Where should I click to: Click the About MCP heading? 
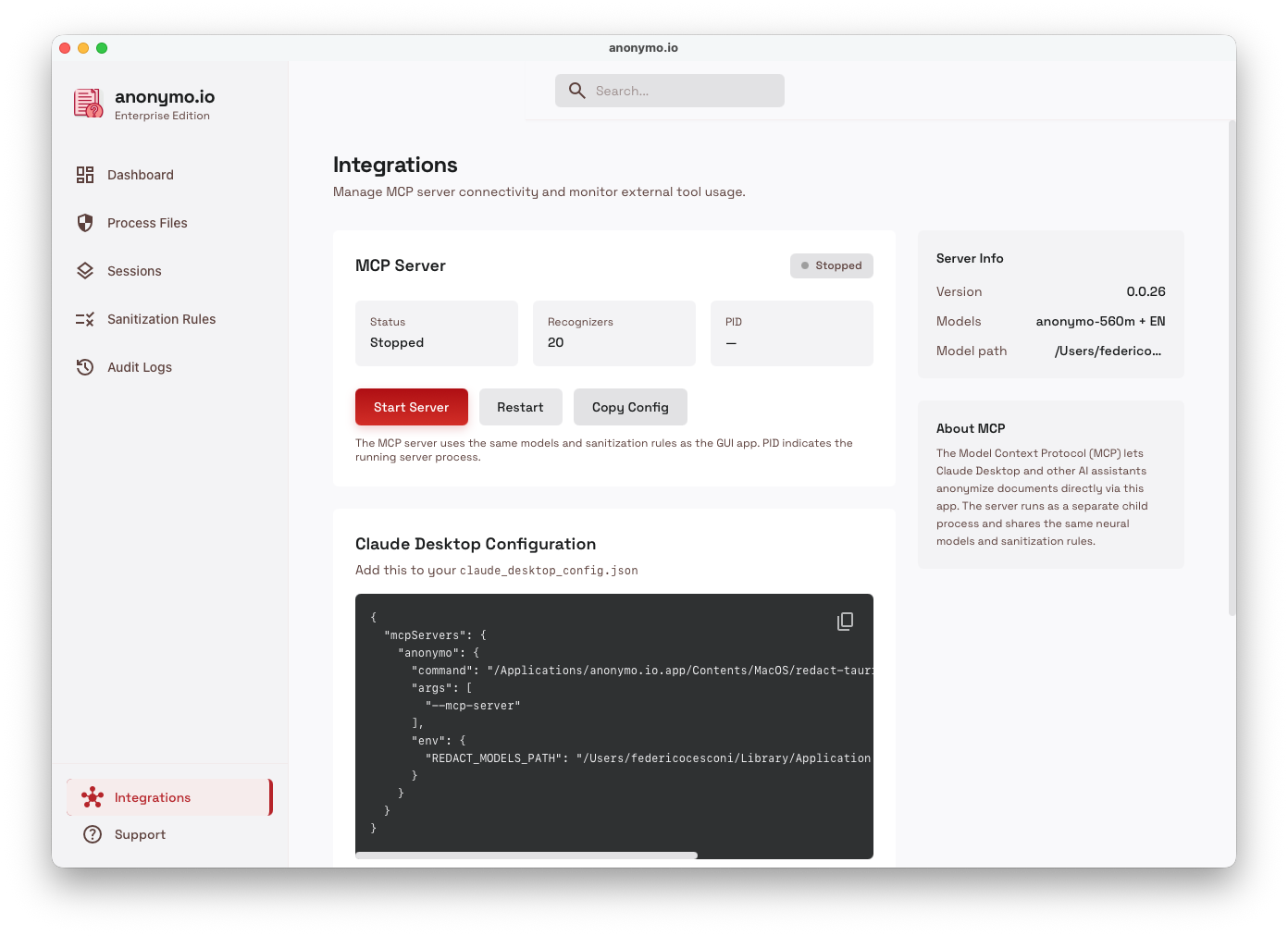[971, 428]
